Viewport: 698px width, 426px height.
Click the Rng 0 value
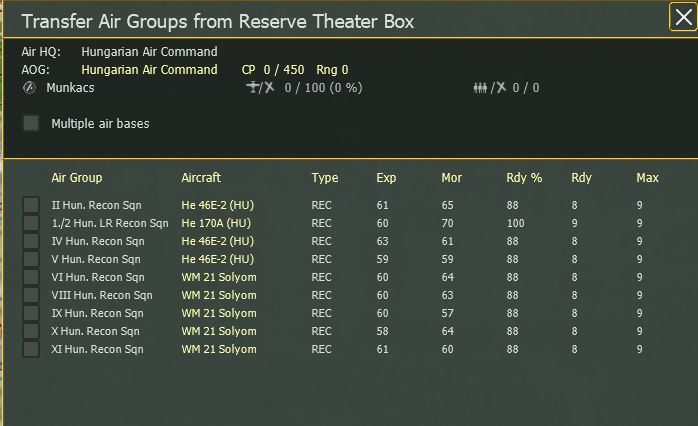332,70
